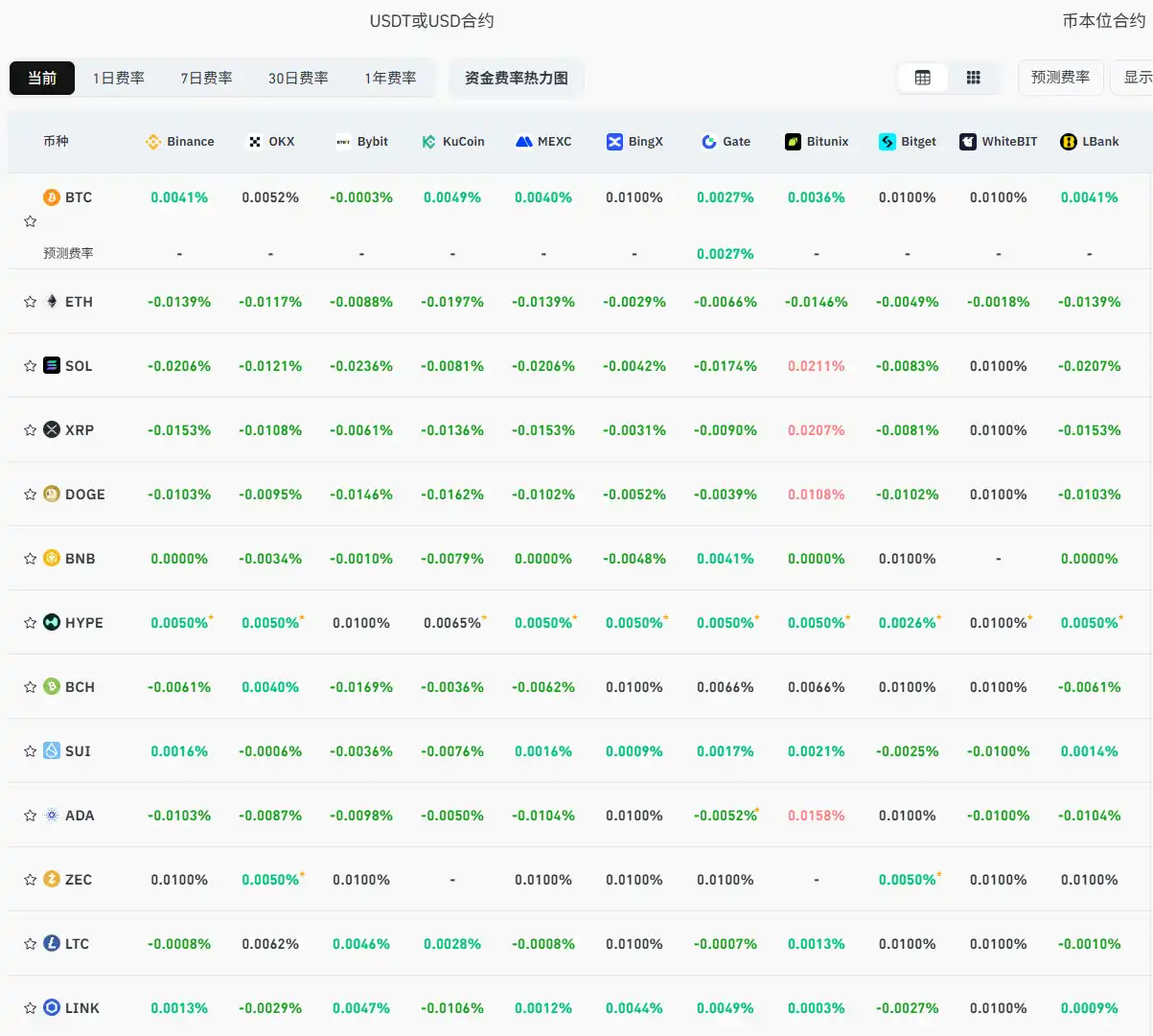Switch to grid view layout

(x=974, y=77)
